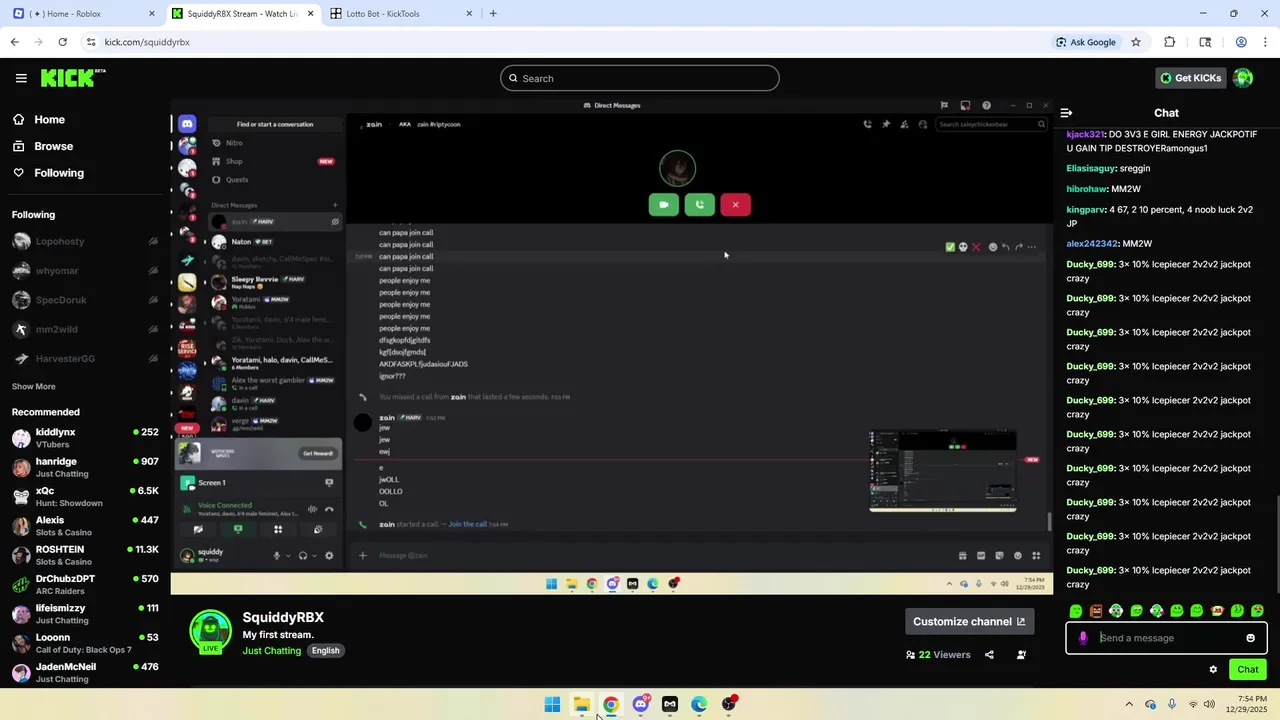The width and height of the screenshot is (1280, 720).
Task: Open Following in the Kick sidebar
Action: (x=49, y=173)
